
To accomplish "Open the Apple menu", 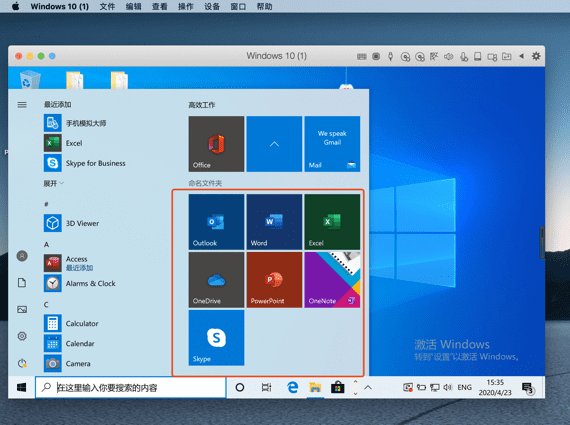I will pyautogui.click(x=15, y=7).
